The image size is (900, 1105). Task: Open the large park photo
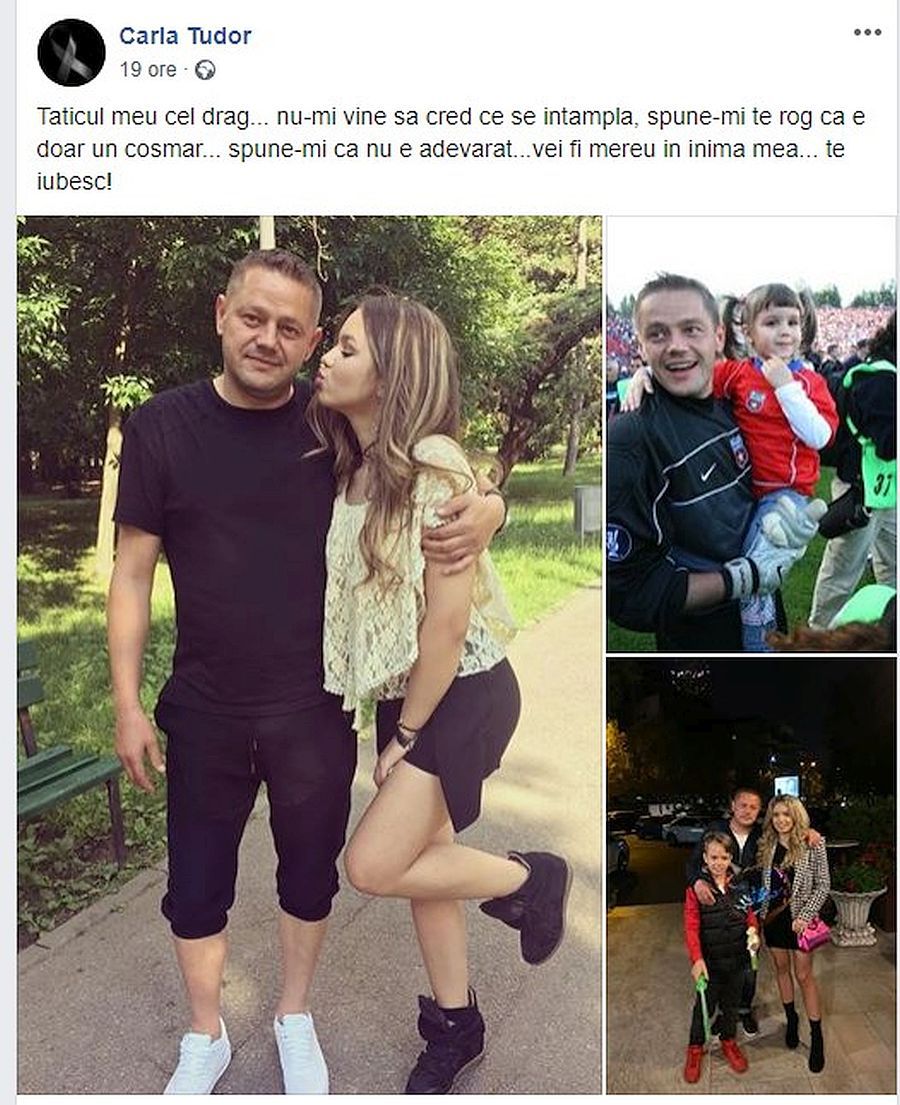(x=309, y=655)
